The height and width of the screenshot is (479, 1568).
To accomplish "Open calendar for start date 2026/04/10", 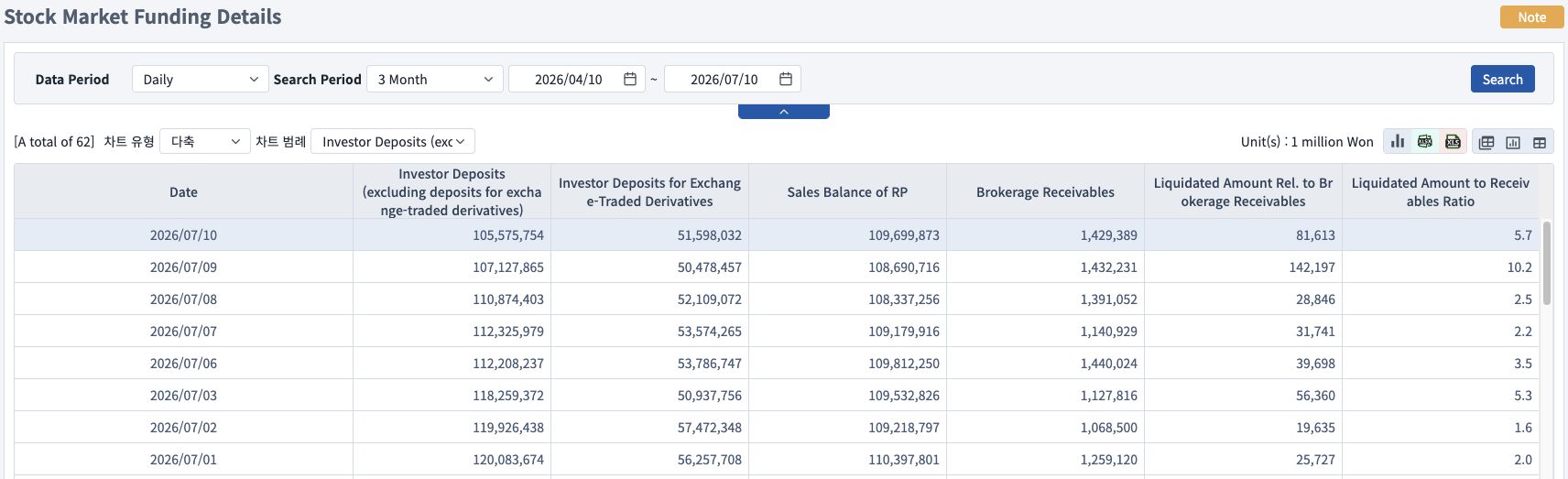I will click(x=630, y=79).
